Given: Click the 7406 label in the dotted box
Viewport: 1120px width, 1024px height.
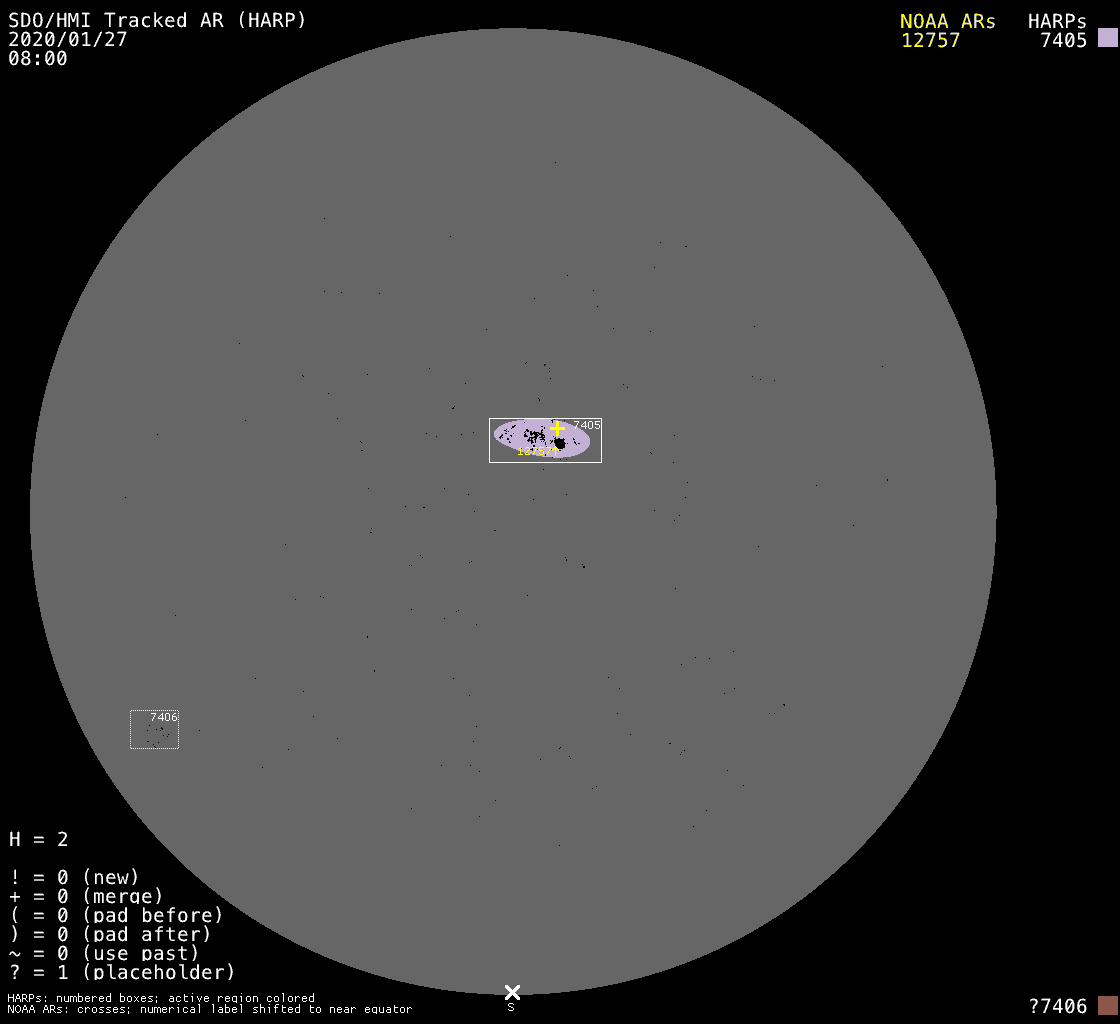Looking at the screenshot, I should (164, 717).
